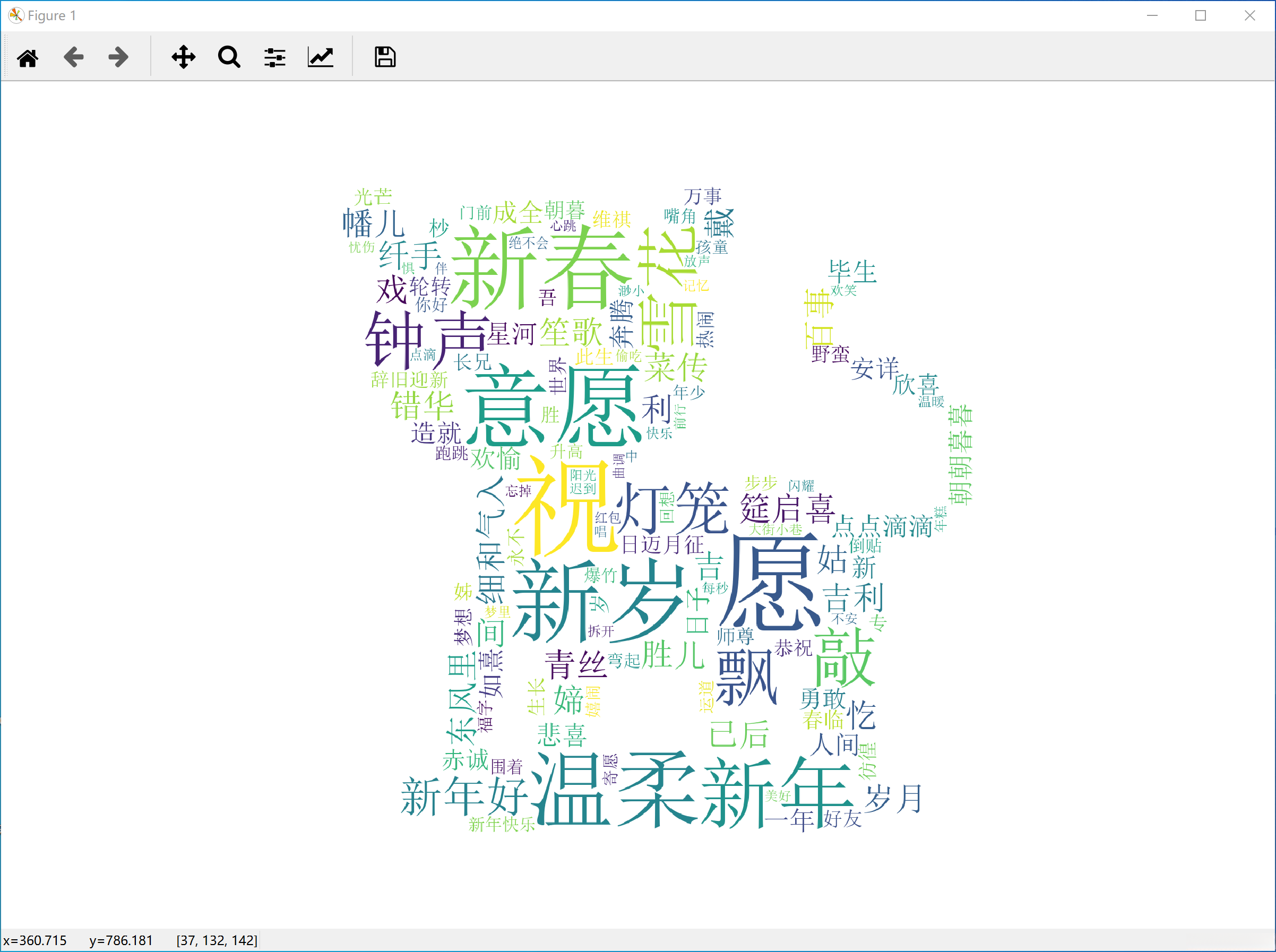Save the figure using the save icon
Viewport: 1276px width, 952px height.
pos(384,57)
